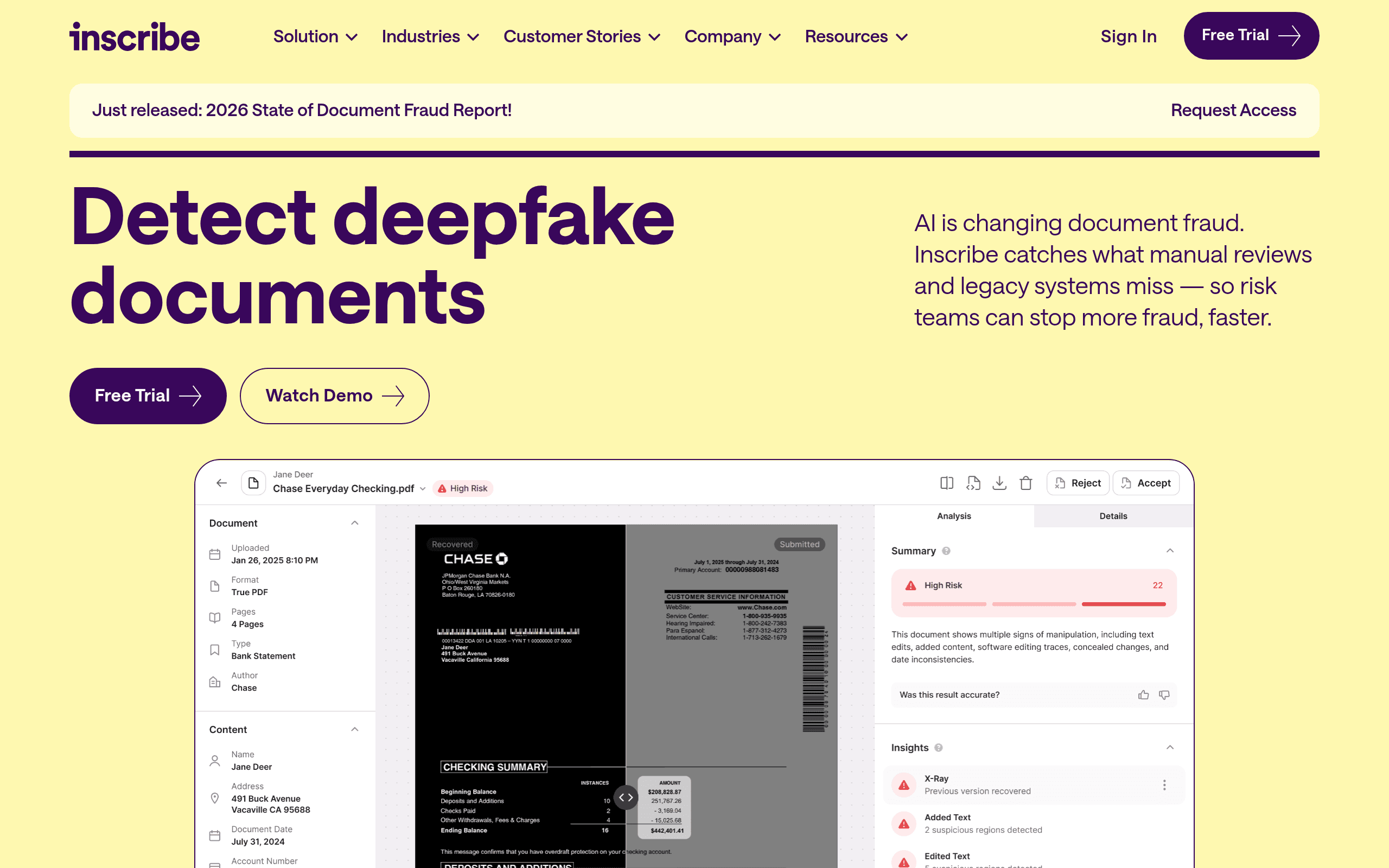Open the Company dropdown menu
1389x868 pixels.
point(733,37)
